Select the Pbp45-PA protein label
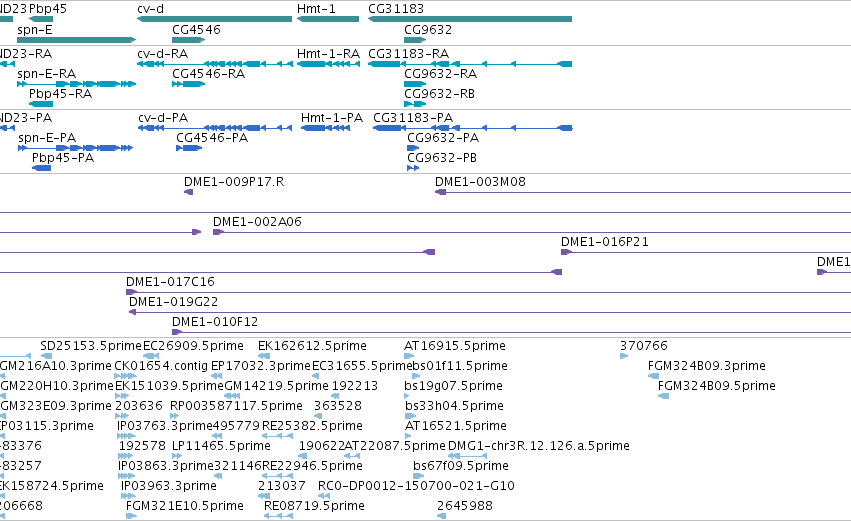Viewport: 851px width, 521px height. [63, 158]
